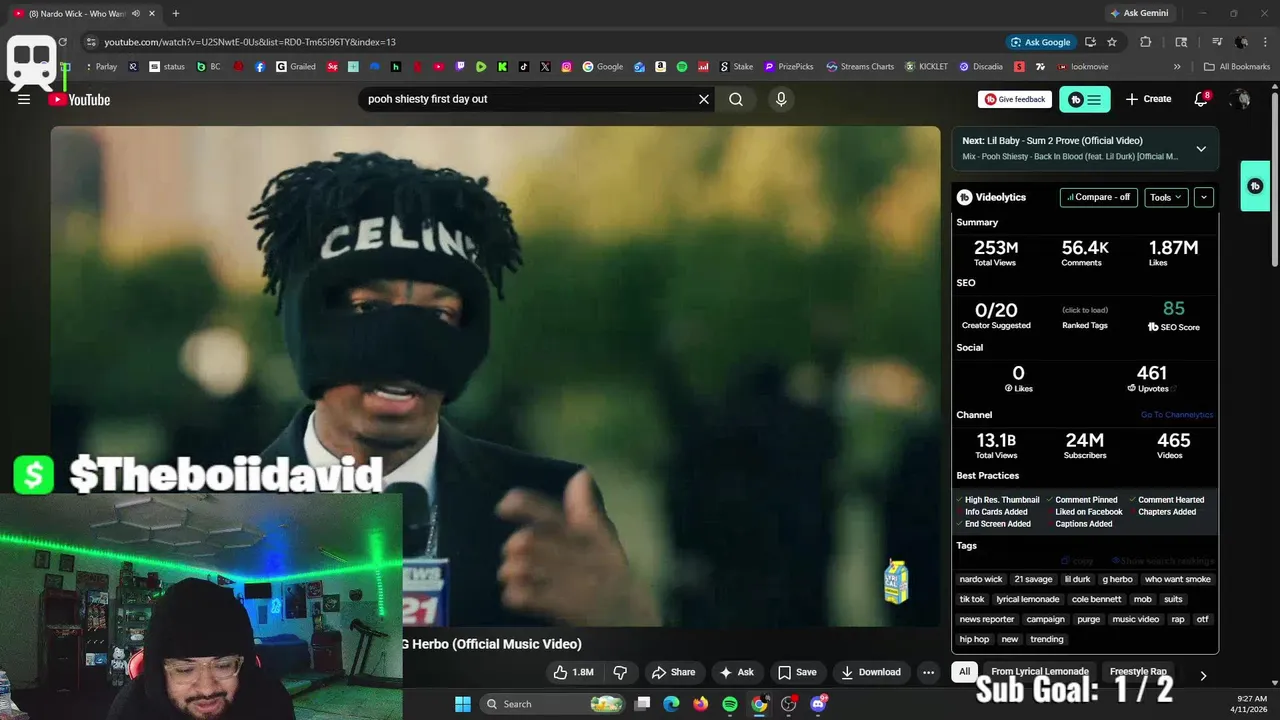Open Windows Start menu
Image resolution: width=1280 pixels, height=720 pixels.
[463, 704]
